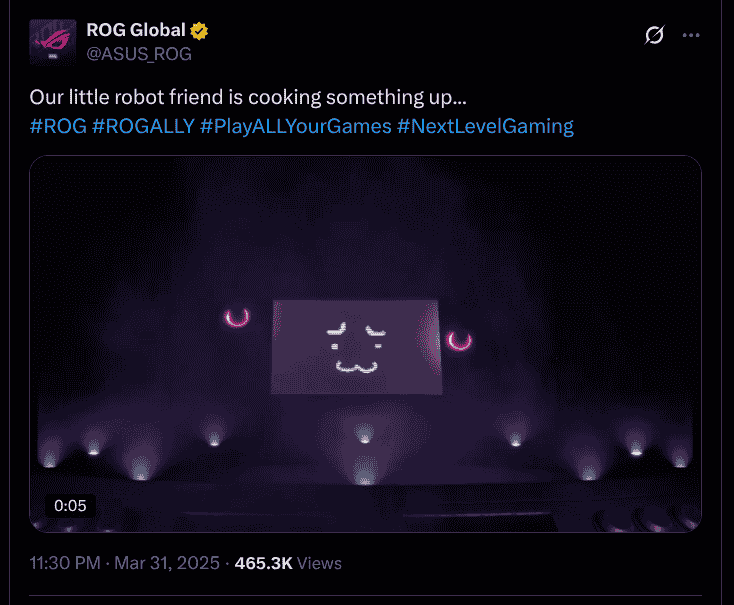Open the three-dot More options menu
This screenshot has height=605, width=734.
point(691,35)
